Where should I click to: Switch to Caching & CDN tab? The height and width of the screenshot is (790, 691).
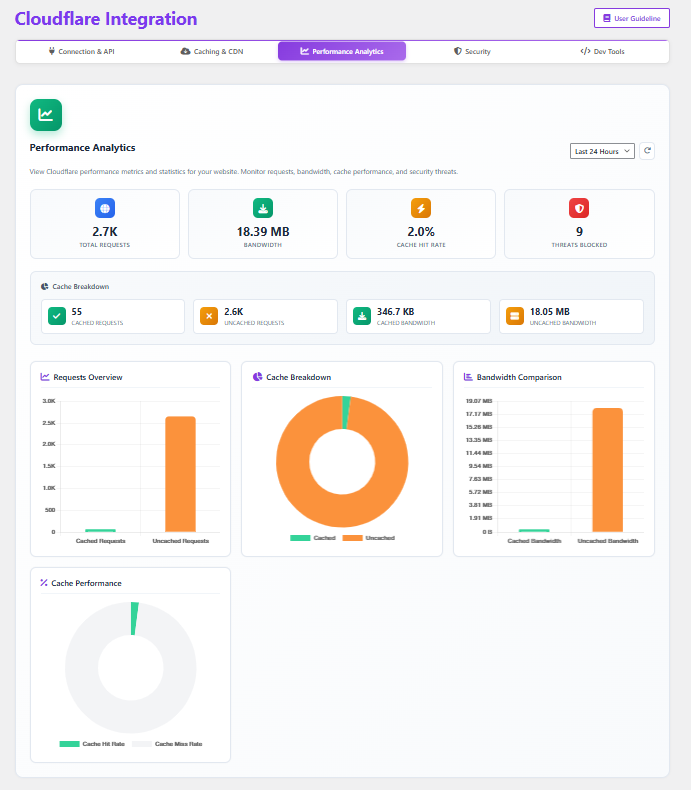[212, 51]
